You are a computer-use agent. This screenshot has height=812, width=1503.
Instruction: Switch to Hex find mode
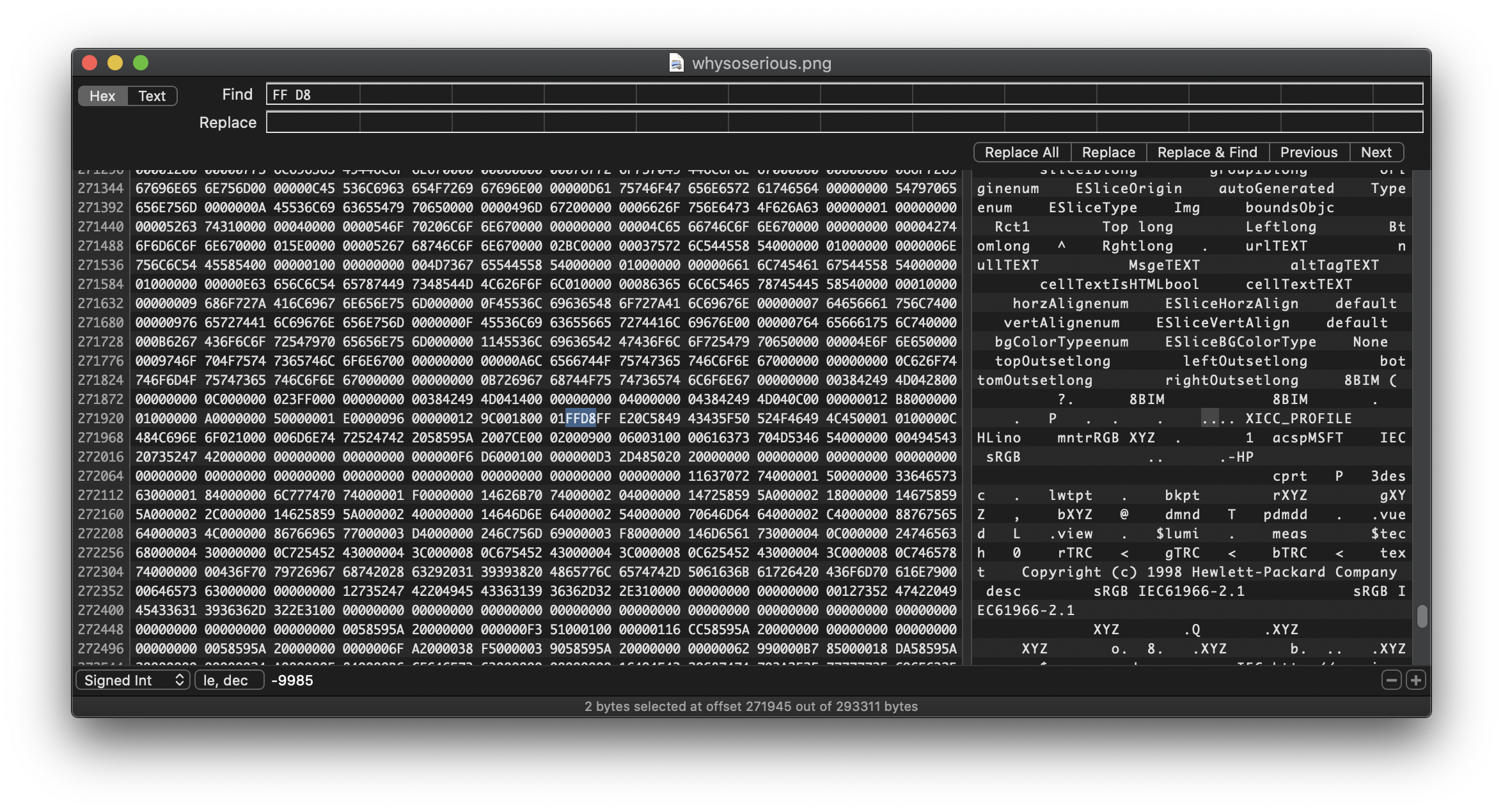coord(102,96)
